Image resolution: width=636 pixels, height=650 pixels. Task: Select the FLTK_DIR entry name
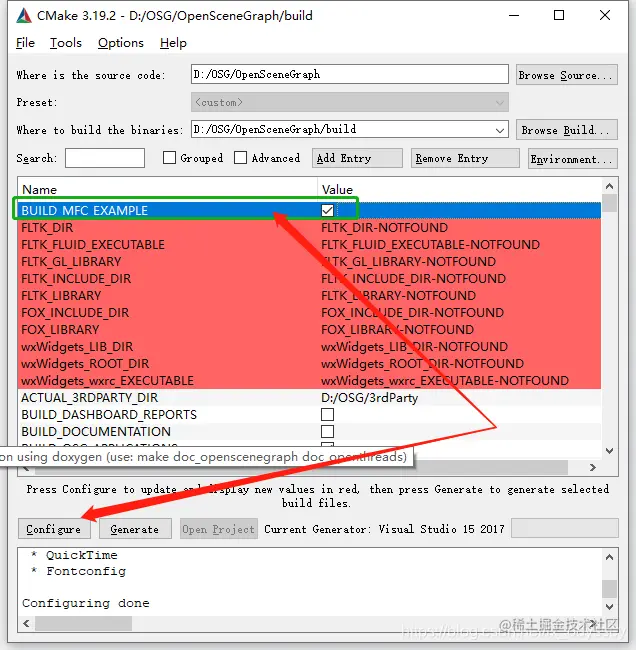pyautogui.click(x=47, y=228)
